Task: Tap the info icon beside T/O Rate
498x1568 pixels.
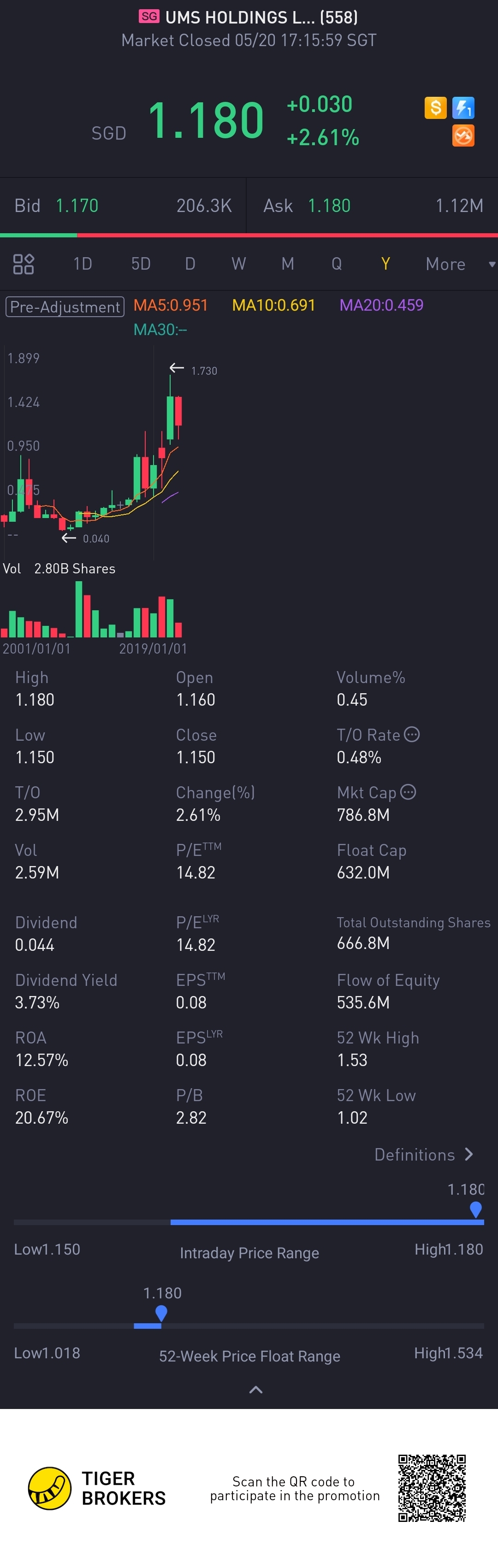Action: [x=412, y=735]
